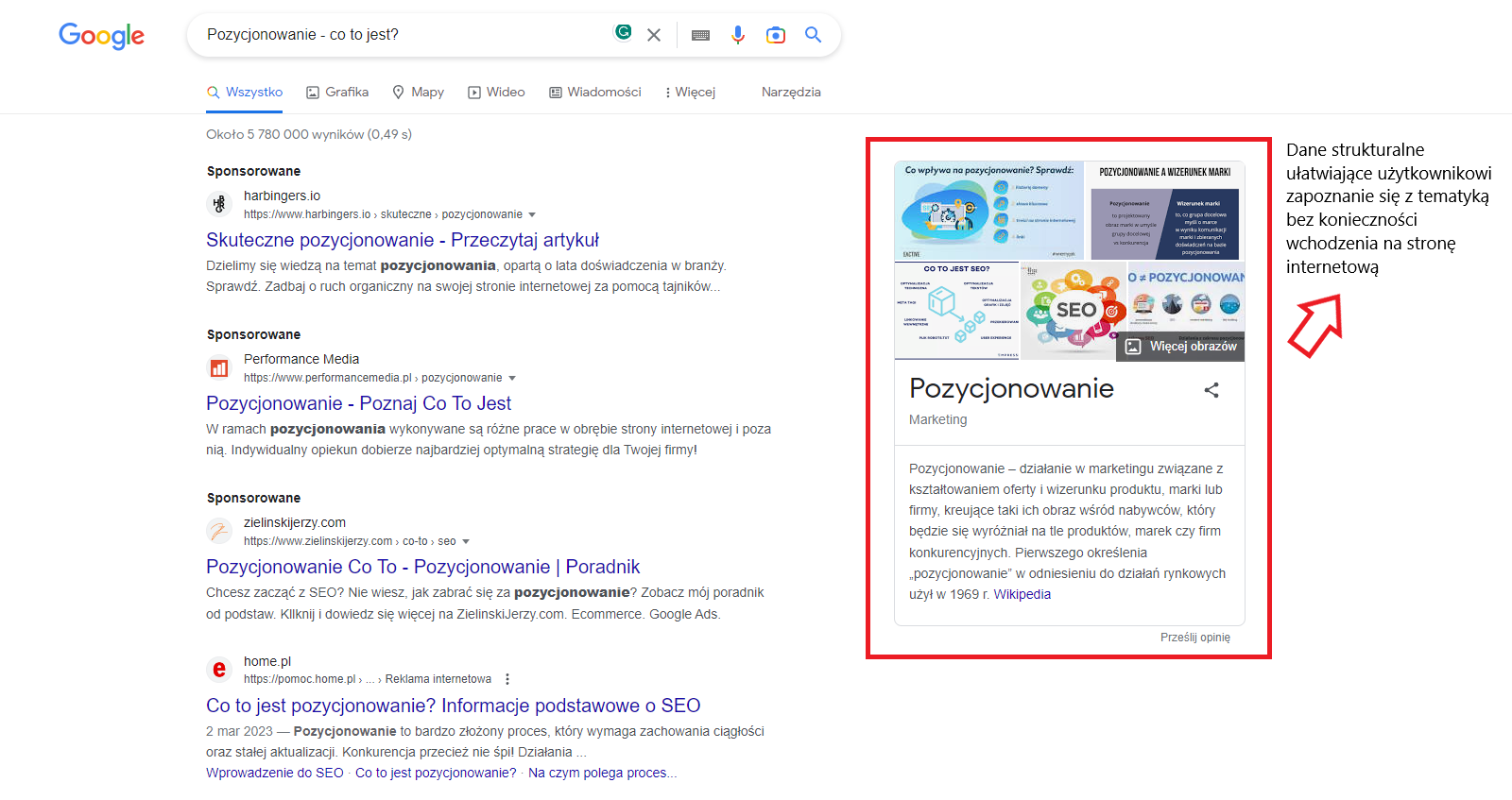Open the Więcej search options menu
The height and width of the screenshot is (800, 1512).
click(x=691, y=93)
